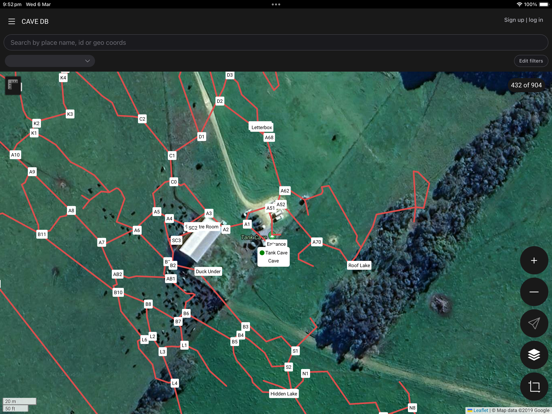The image size is (552, 414).
Task: Select station marker N1
Action: coord(305,373)
